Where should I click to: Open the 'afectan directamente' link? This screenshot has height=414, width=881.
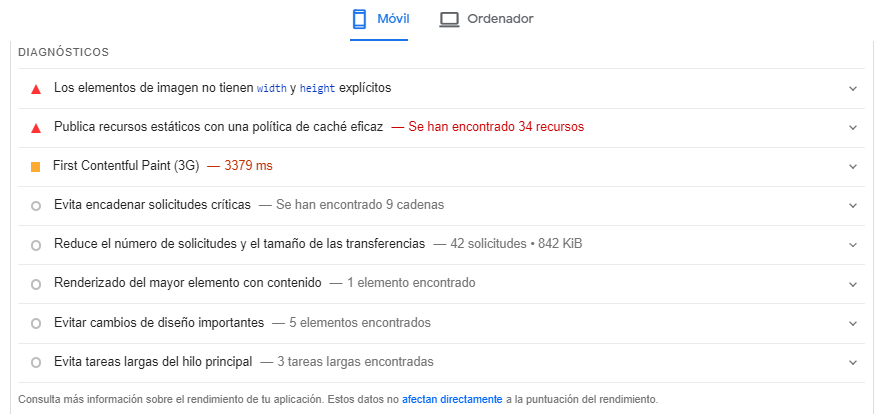[452, 399]
